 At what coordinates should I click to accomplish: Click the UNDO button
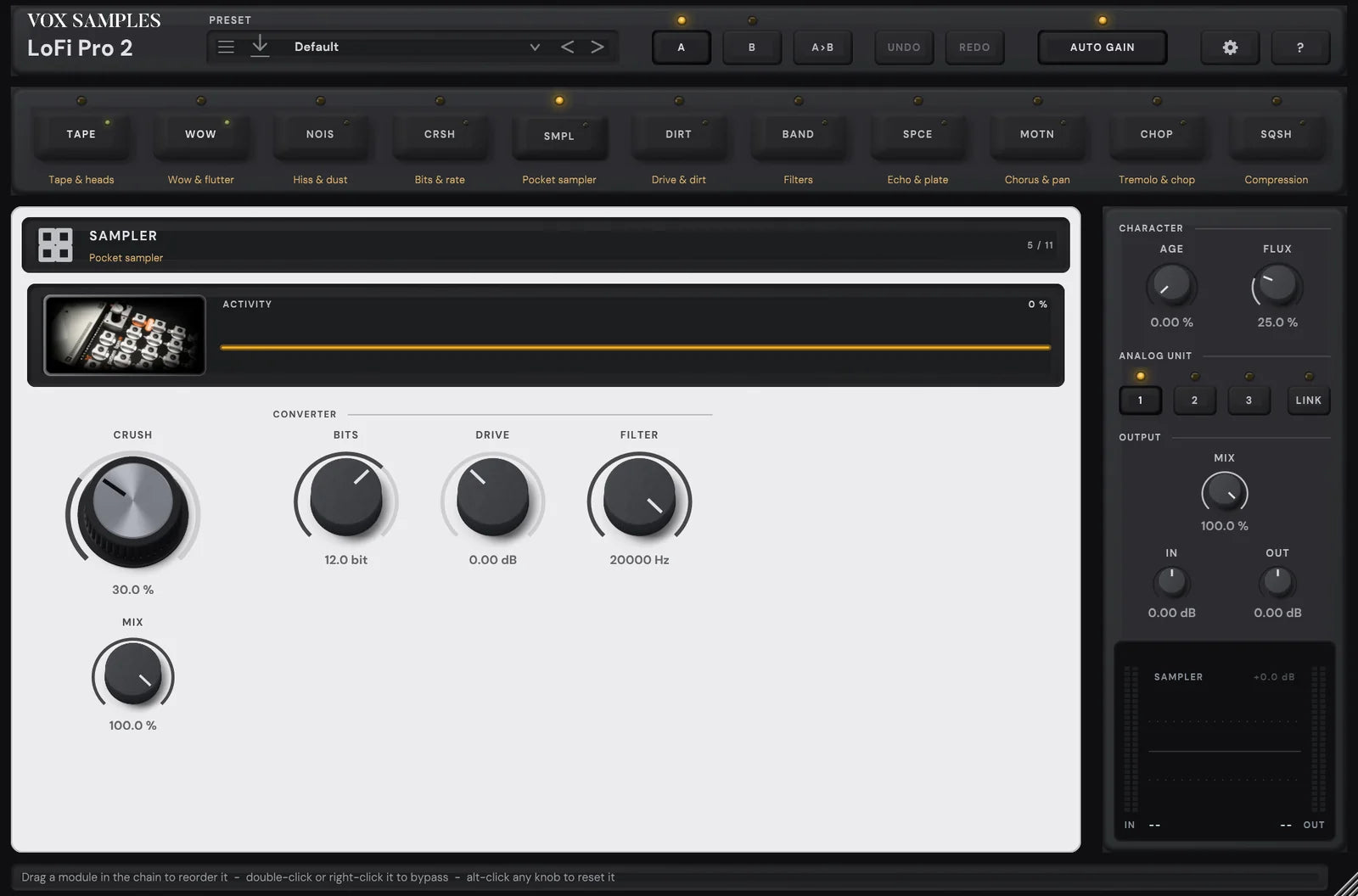(x=904, y=48)
